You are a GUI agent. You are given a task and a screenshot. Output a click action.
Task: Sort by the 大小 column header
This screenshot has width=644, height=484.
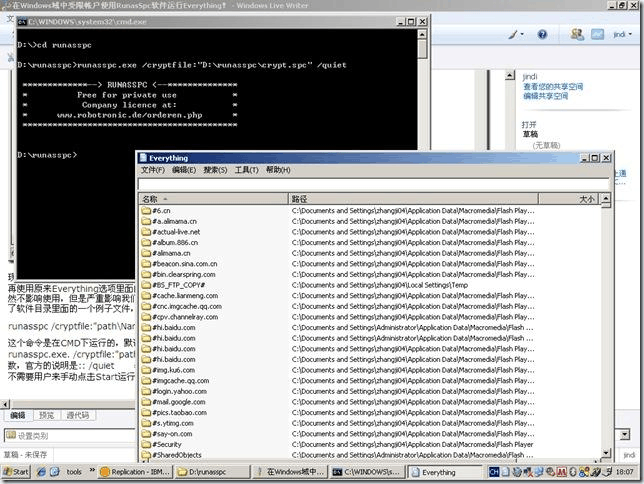click(568, 199)
